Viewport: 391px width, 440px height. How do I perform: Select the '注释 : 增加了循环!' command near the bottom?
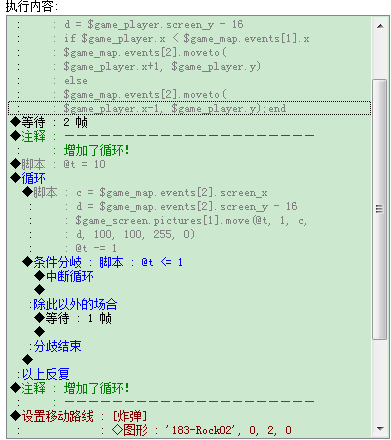coord(69,388)
